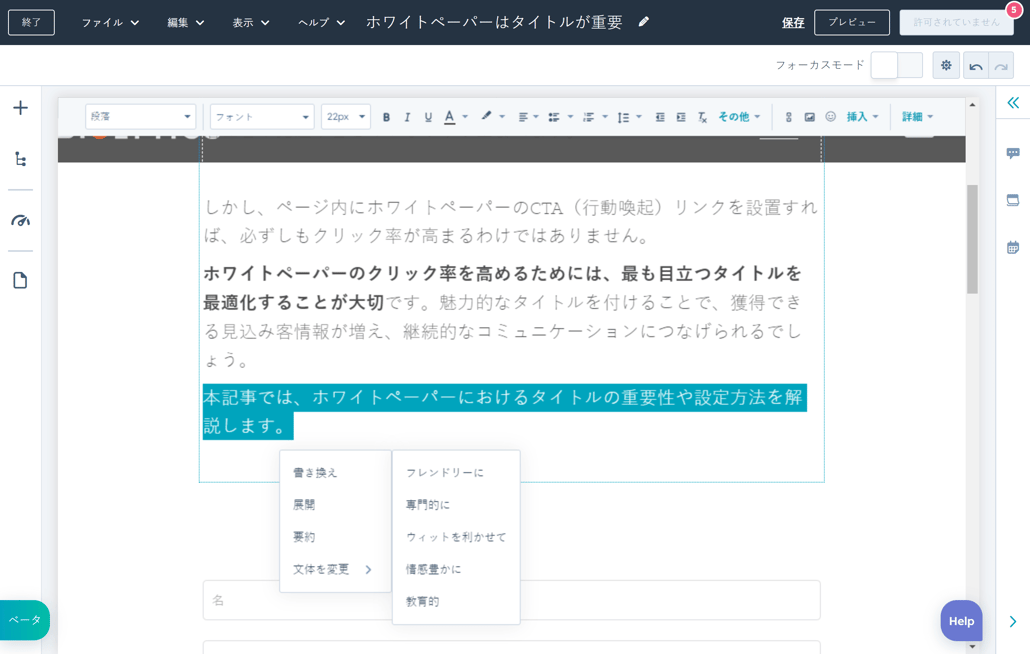Open bulleted list options
The height and width of the screenshot is (654, 1030).
[560, 117]
